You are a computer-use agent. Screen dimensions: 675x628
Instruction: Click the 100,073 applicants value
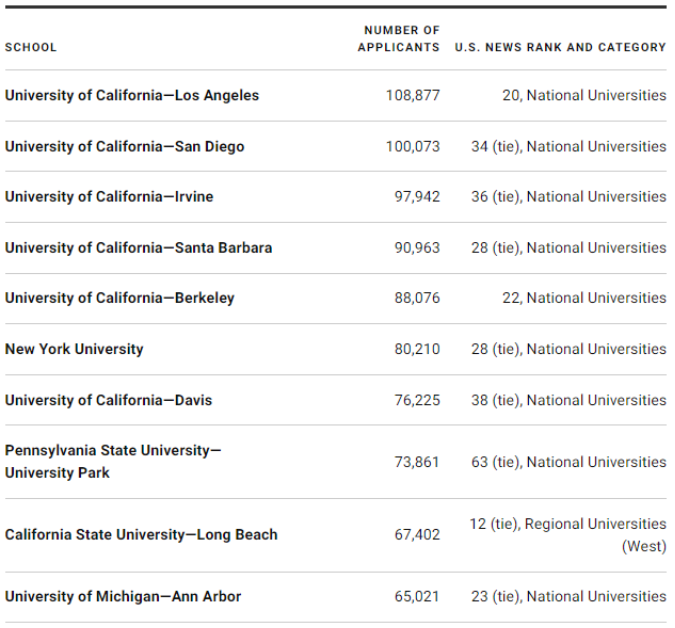[x=412, y=147]
